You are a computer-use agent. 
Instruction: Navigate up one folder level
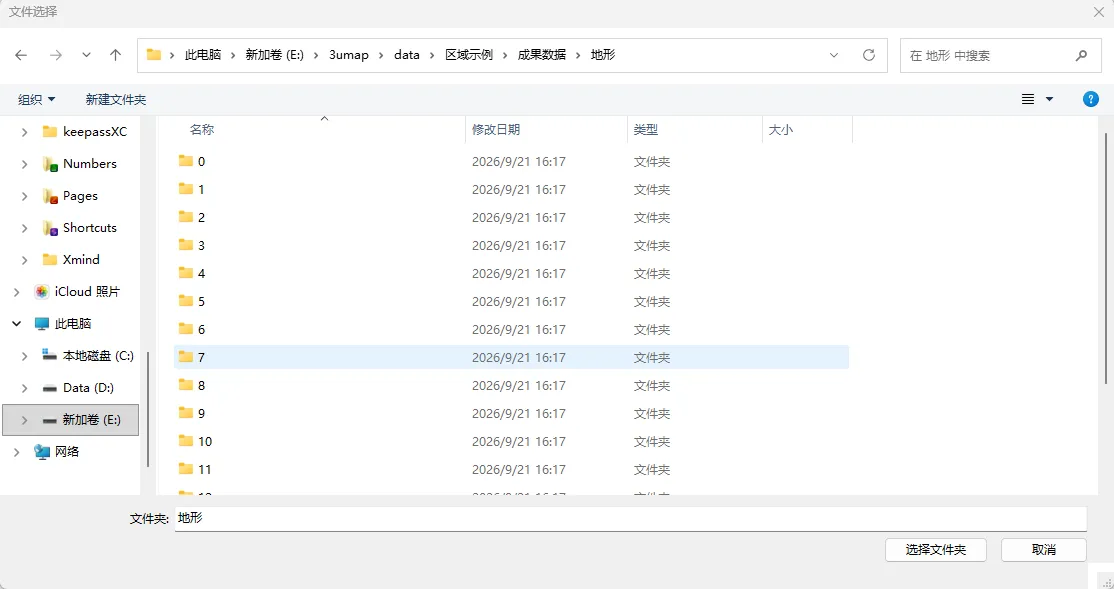115,55
